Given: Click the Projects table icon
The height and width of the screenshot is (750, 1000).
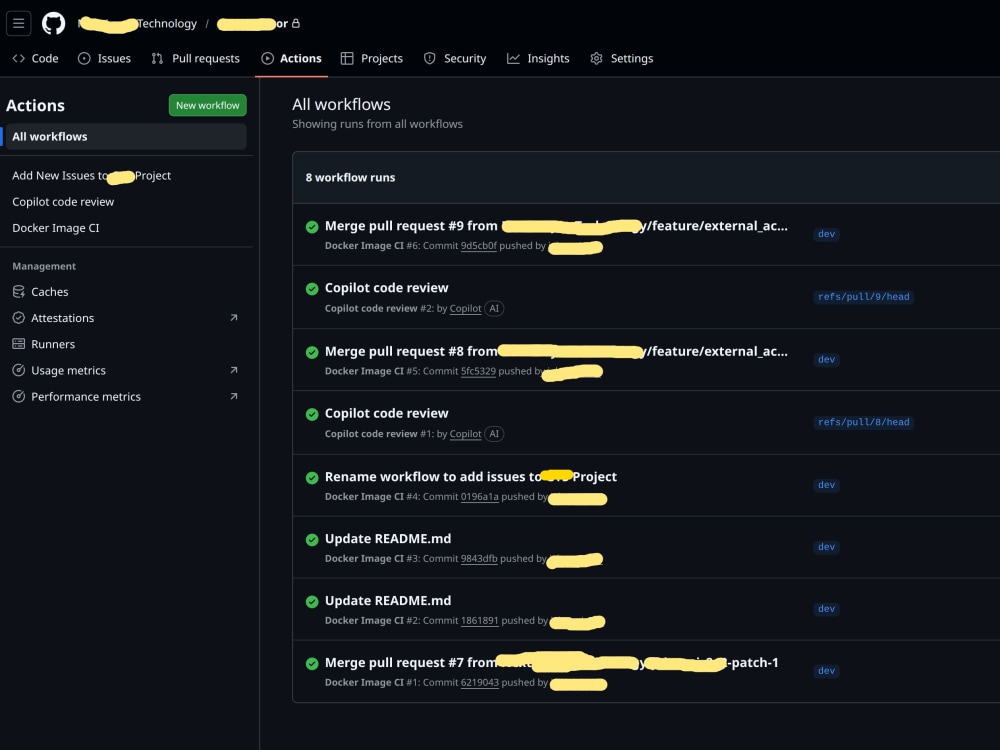Looking at the screenshot, I should click(x=347, y=59).
